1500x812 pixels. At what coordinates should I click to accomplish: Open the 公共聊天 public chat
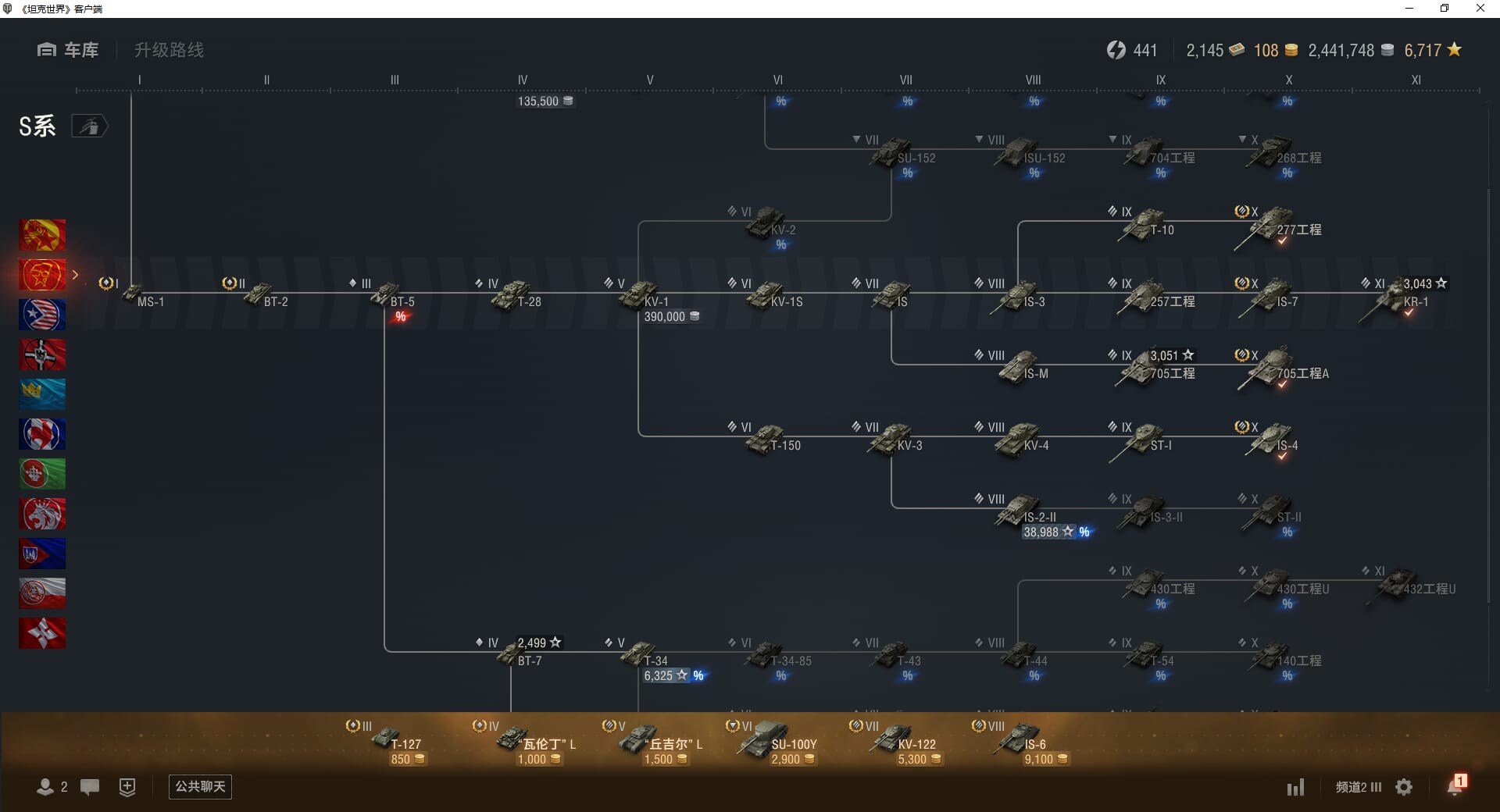(200, 786)
